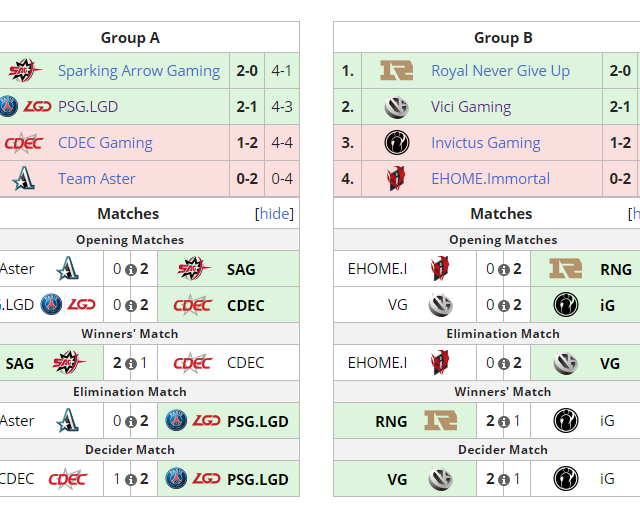This screenshot has height=508, width=640.
Task: Click CDEC logo in Group A standings
Action: point(24,143)
